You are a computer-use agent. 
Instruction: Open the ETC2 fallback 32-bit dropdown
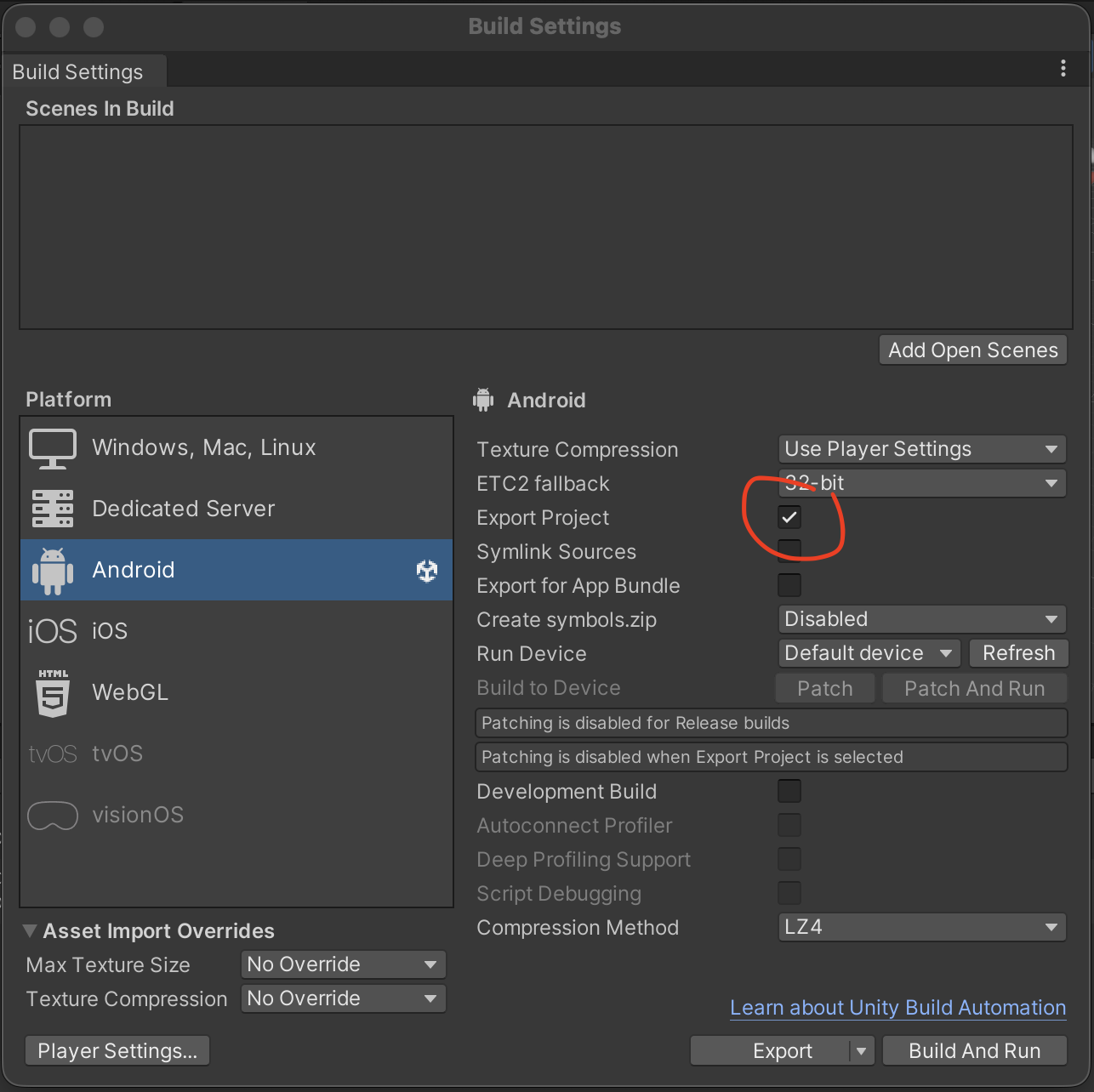pos(922,483)
